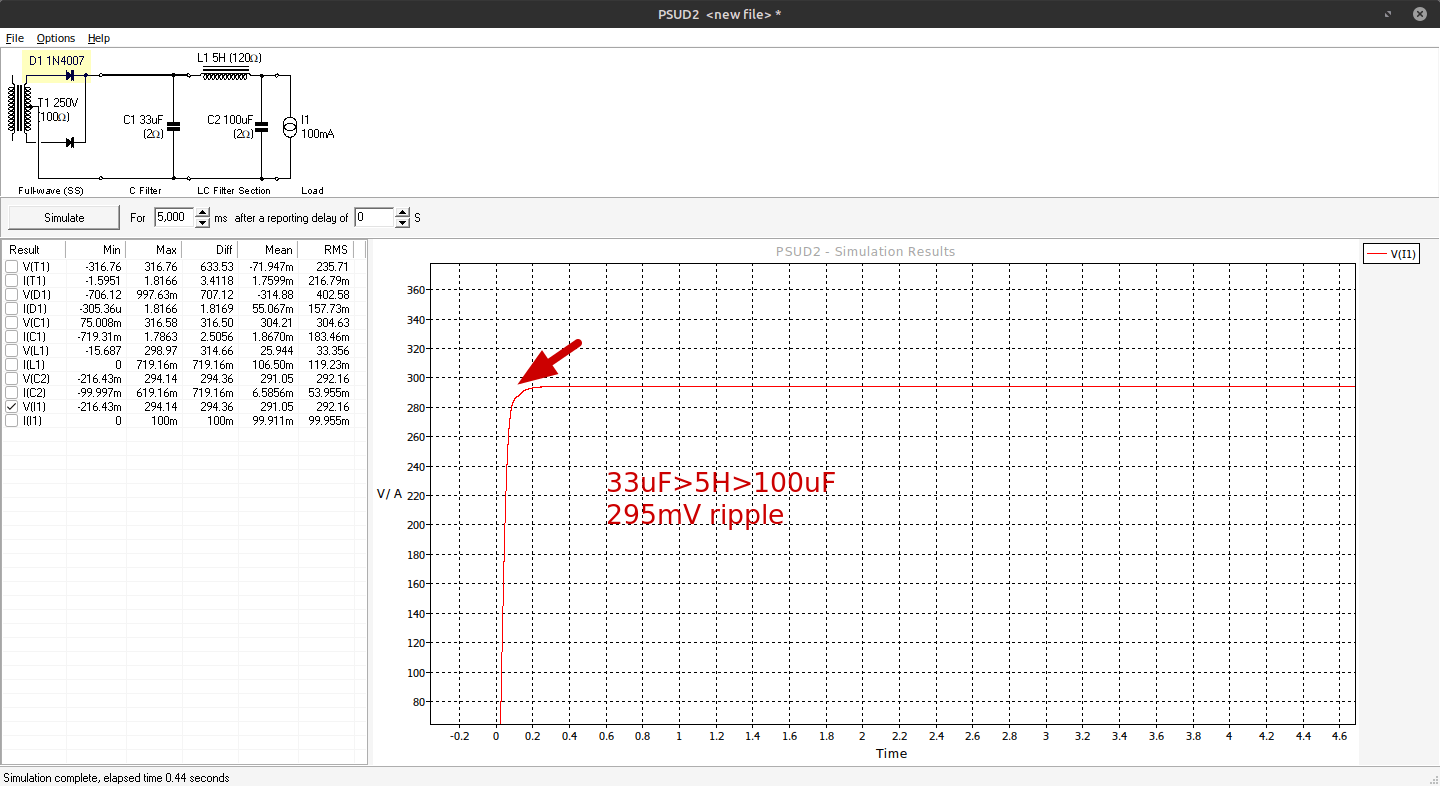Click the Full-wave (SS) section label
1440x786 pixels.
pyautogui.click(x=51, y=190)
